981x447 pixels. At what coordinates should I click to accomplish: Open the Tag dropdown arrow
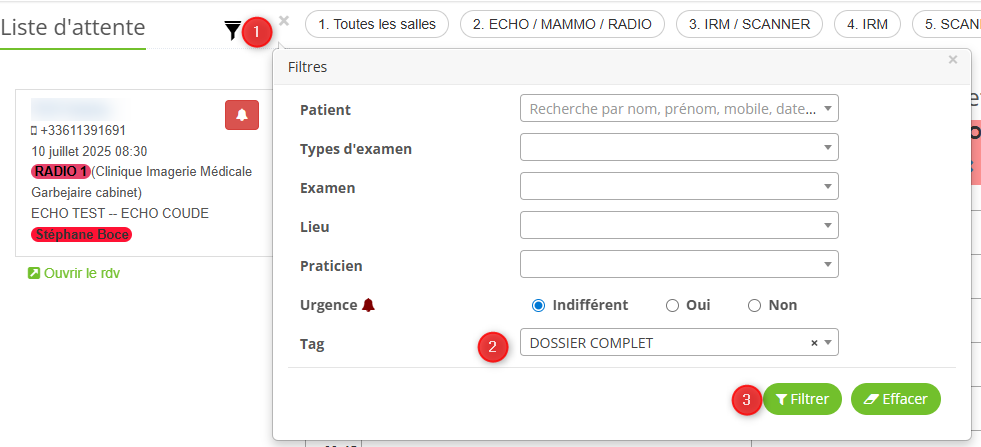(828, 343)
